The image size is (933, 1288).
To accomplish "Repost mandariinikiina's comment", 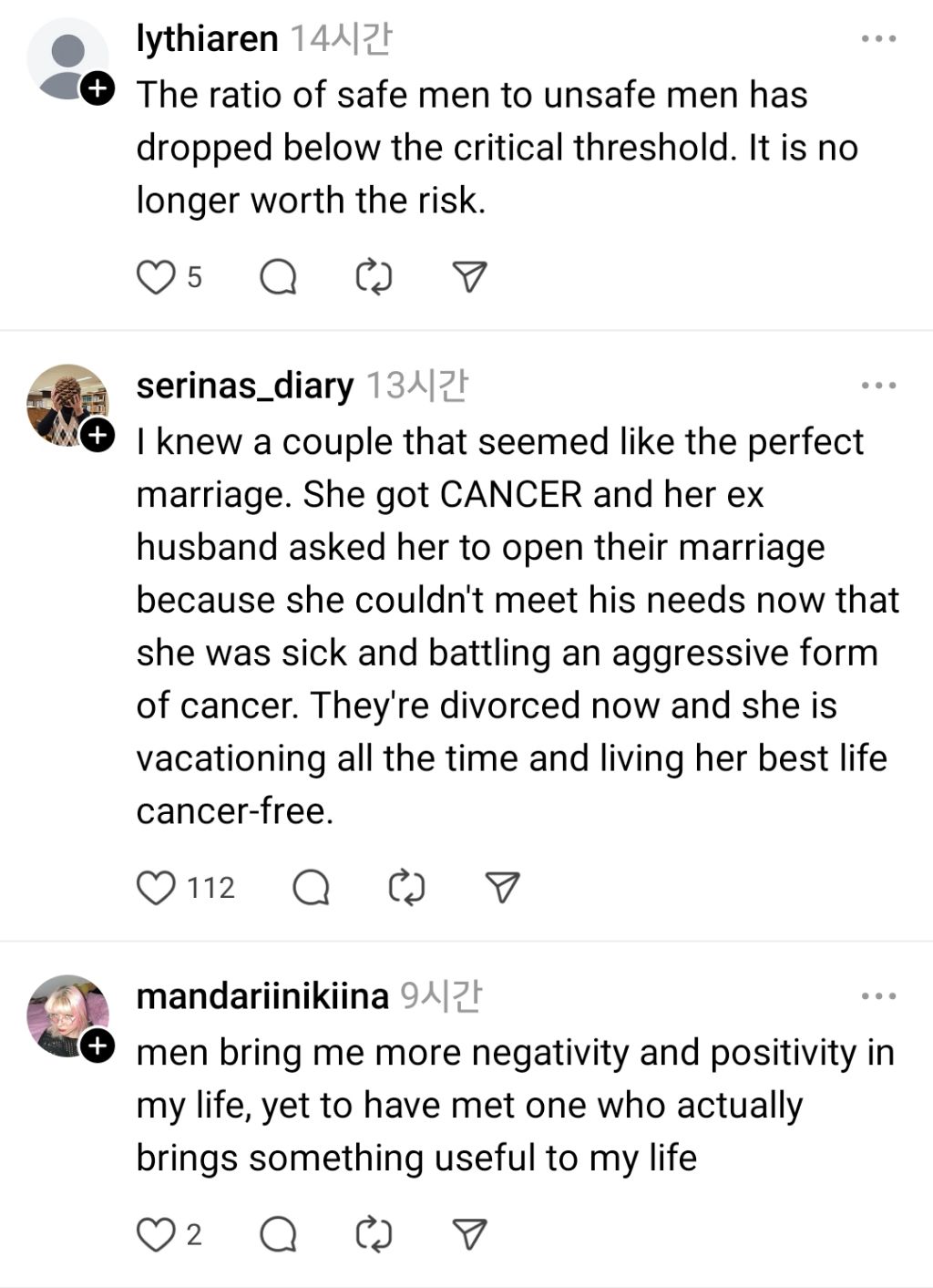I will click(x=374, y=1235).
